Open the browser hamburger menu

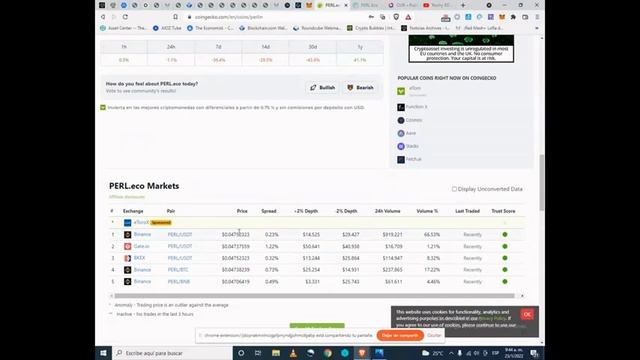tap(537, 17)
